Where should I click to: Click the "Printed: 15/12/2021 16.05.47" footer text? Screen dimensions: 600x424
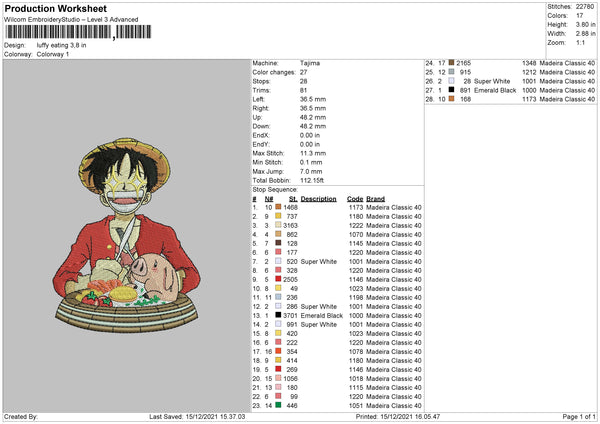coord(398,416)
